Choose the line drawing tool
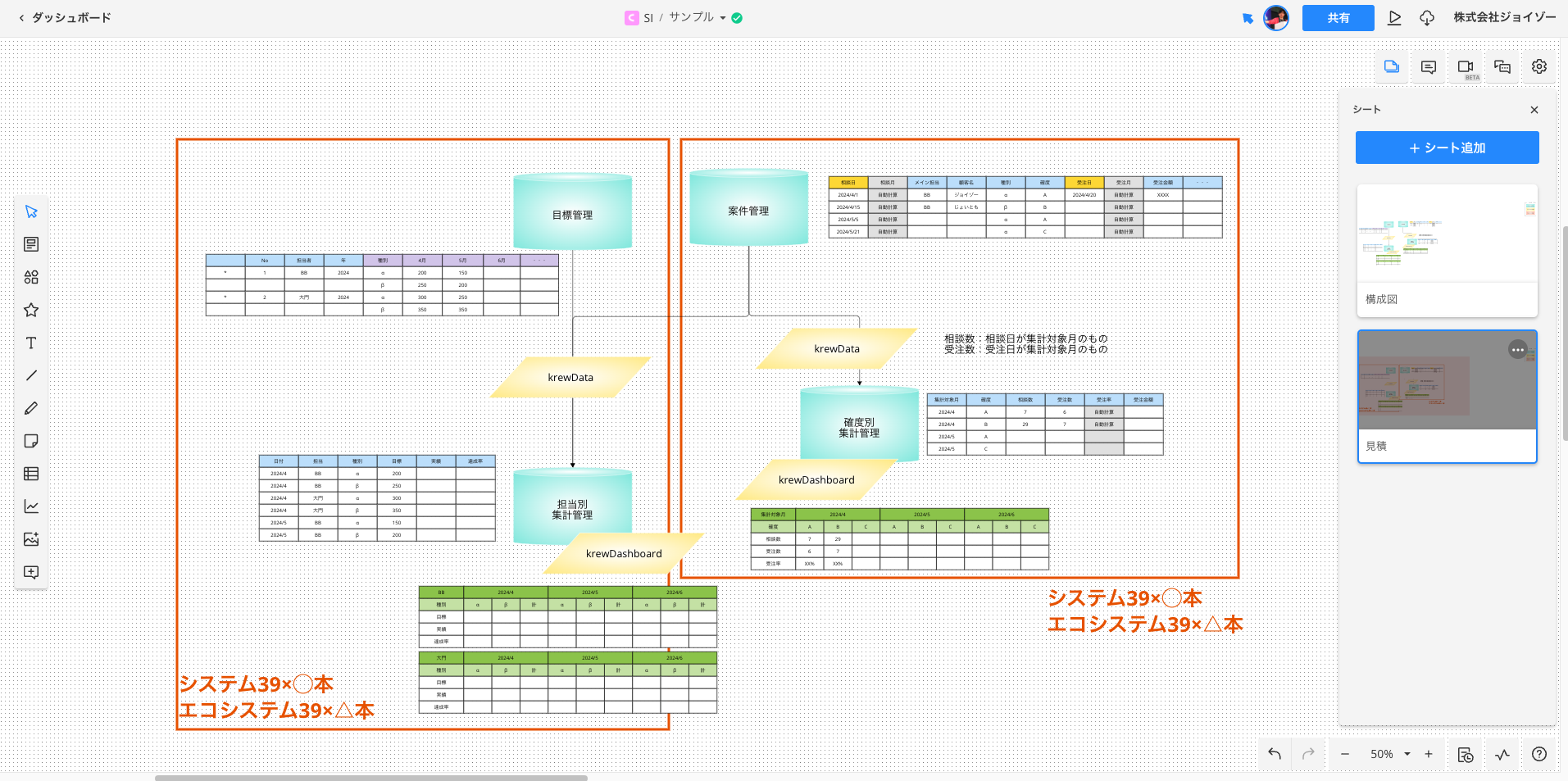This screenshot has height=781, width=1568. pyautogui.click(x=31, y=375)
